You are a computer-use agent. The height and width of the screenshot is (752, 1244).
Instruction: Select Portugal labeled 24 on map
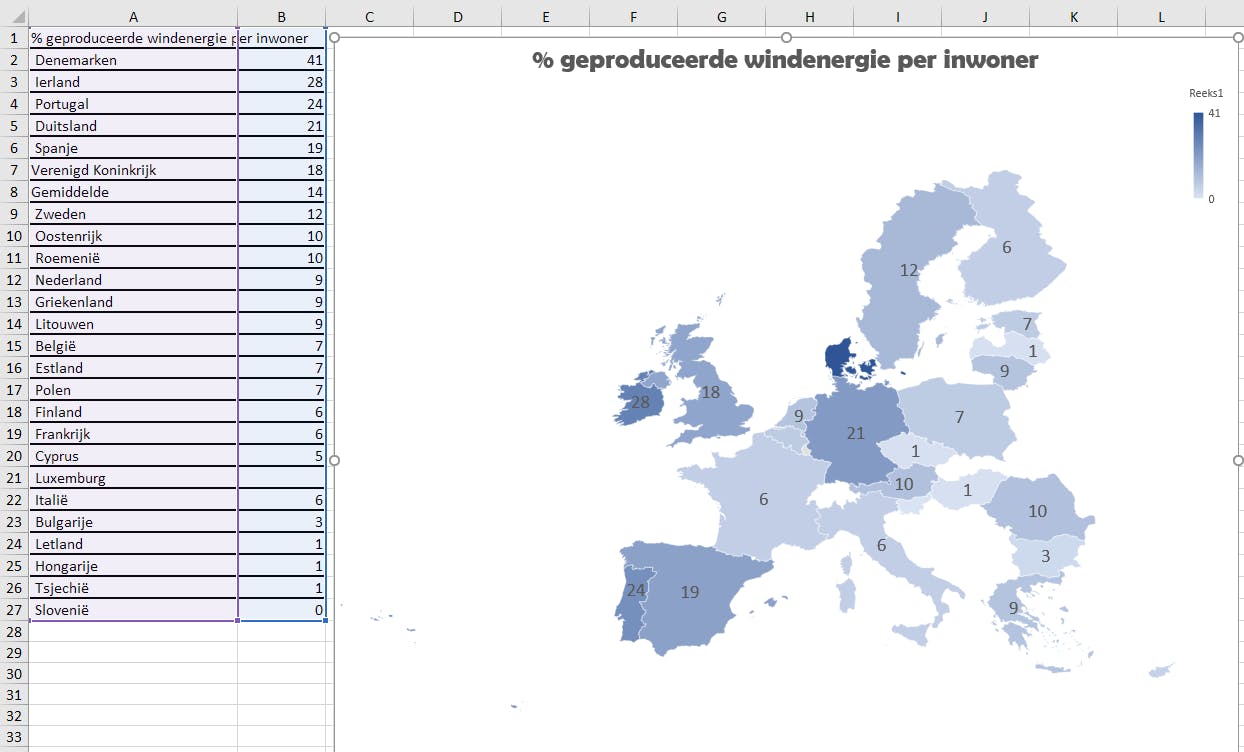coord(634,590)
